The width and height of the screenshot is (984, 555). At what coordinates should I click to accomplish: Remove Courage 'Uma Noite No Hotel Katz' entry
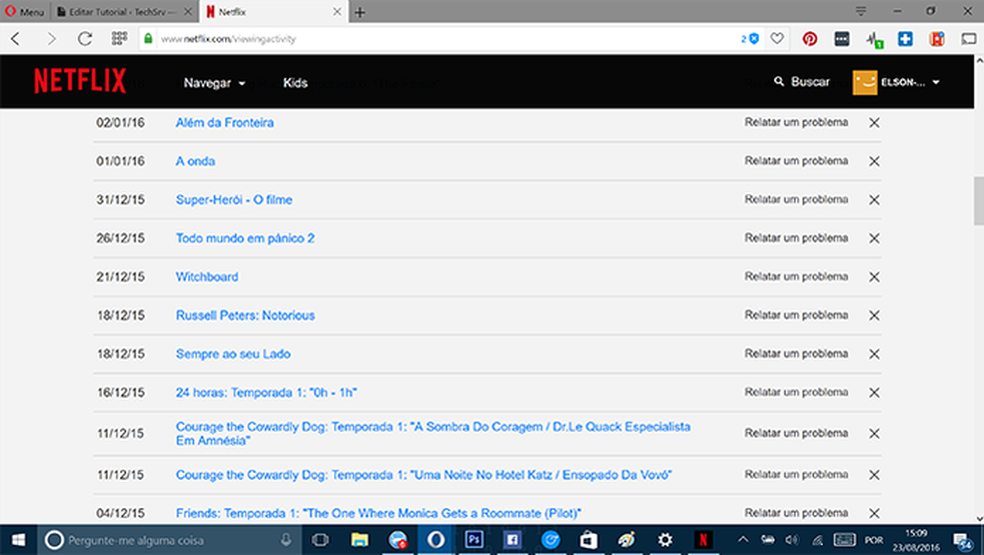click(x=874, y=475)
